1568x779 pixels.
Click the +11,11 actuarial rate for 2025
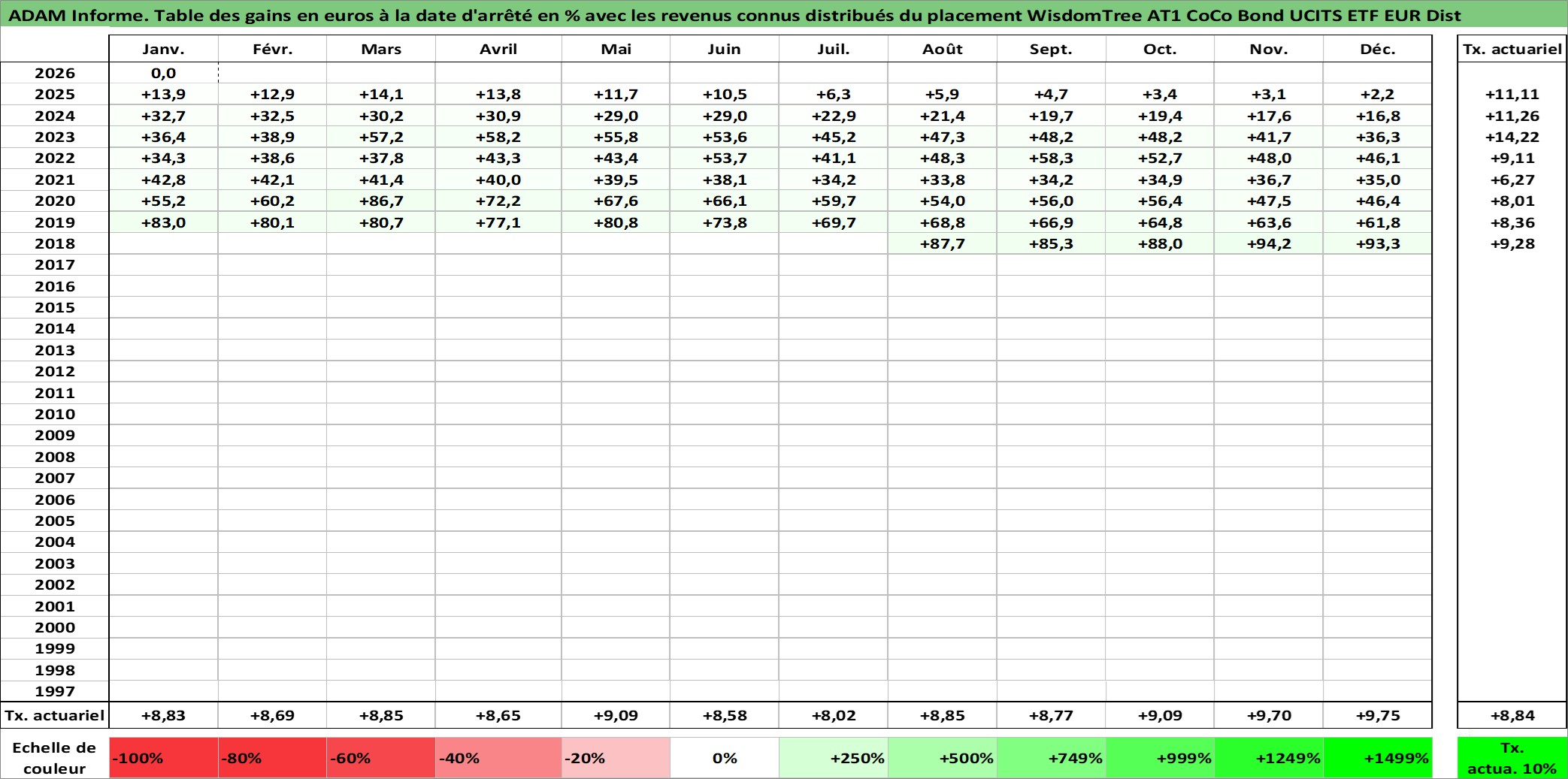[x=1512, y=94]
